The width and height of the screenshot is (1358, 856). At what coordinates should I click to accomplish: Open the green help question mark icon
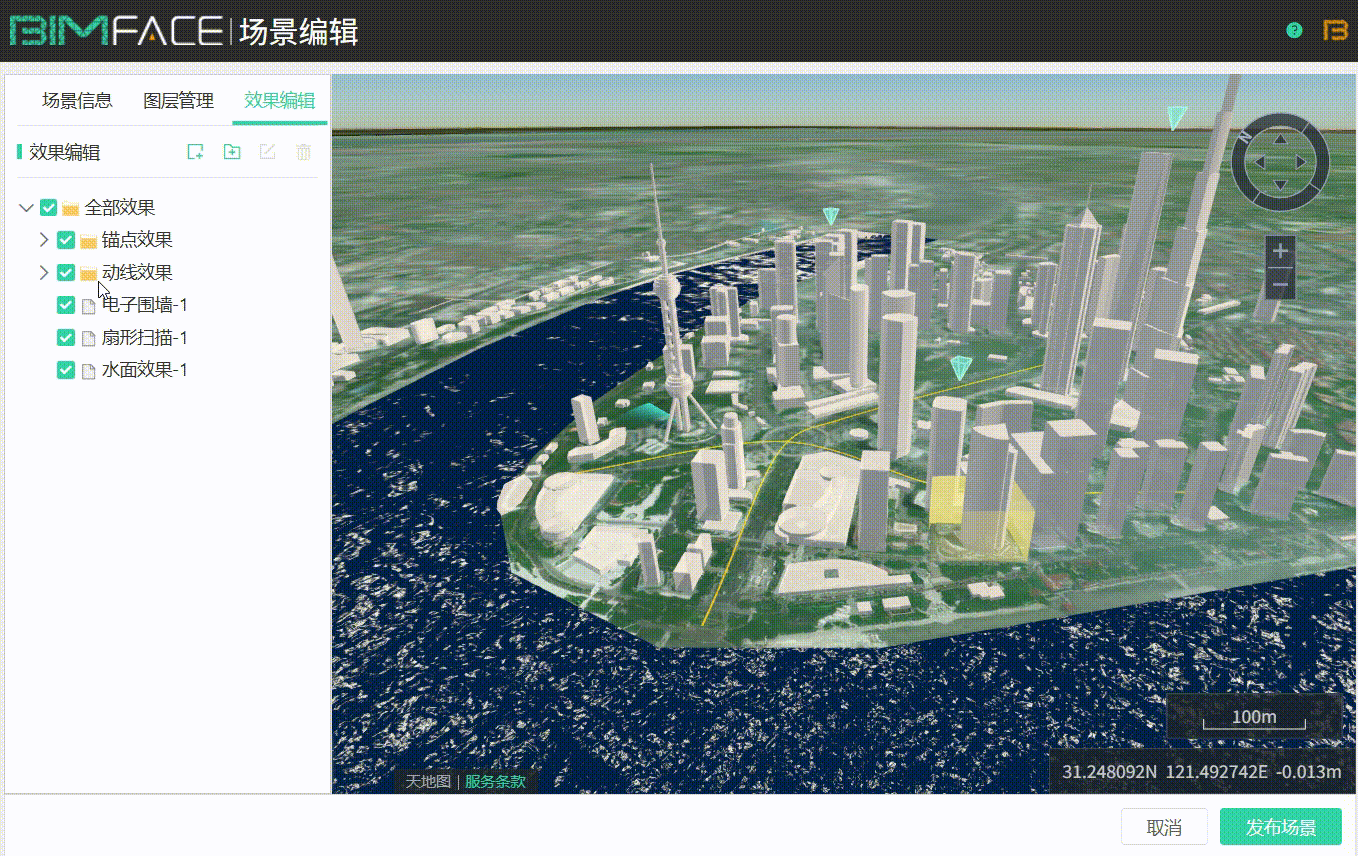[x=1294, y=31]
